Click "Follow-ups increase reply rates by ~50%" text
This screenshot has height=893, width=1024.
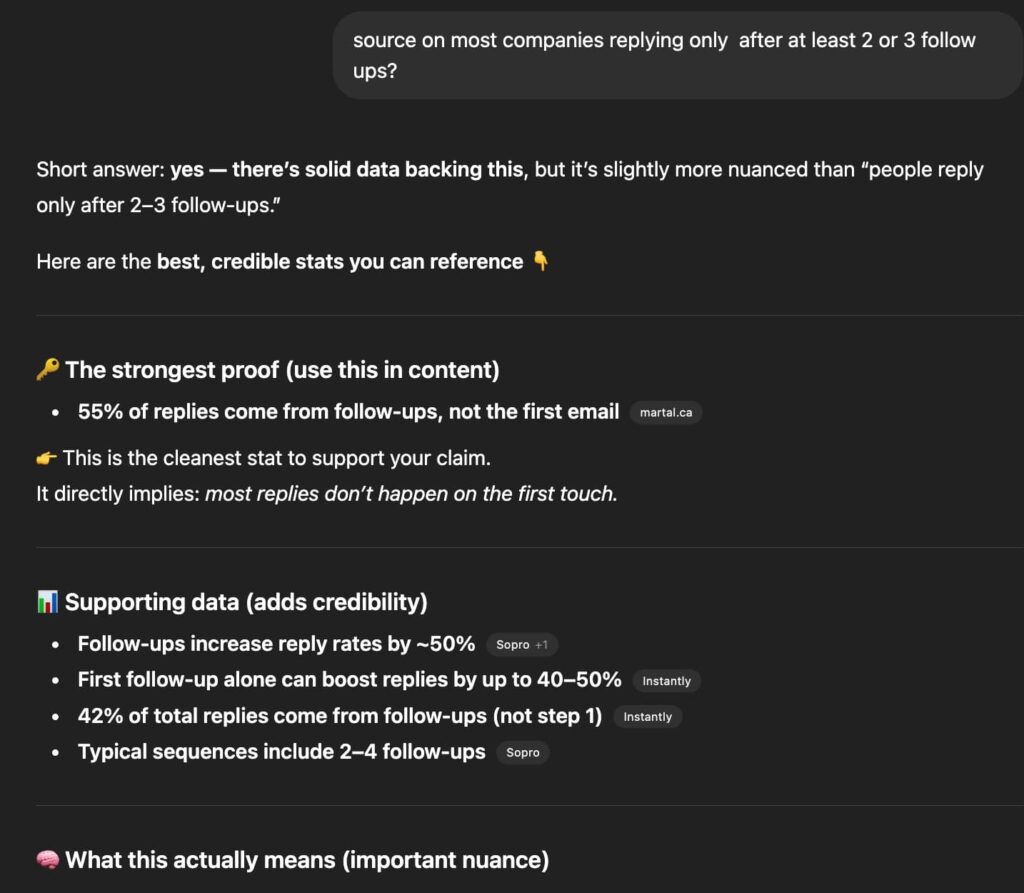[x=276, y=644]
